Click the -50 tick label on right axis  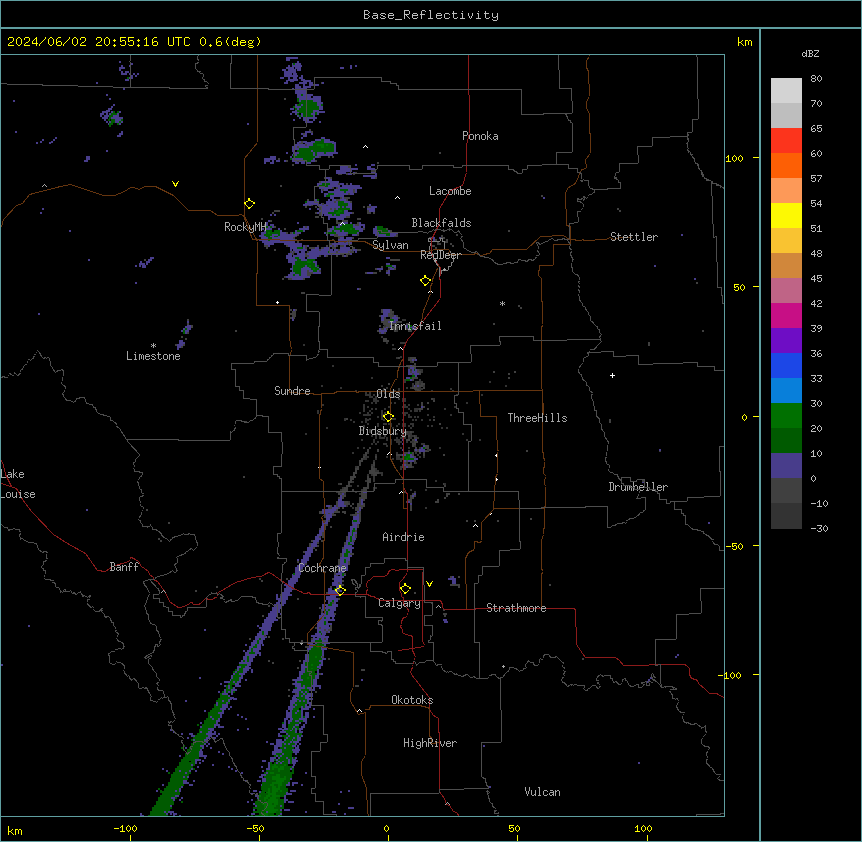click(734, 546)
